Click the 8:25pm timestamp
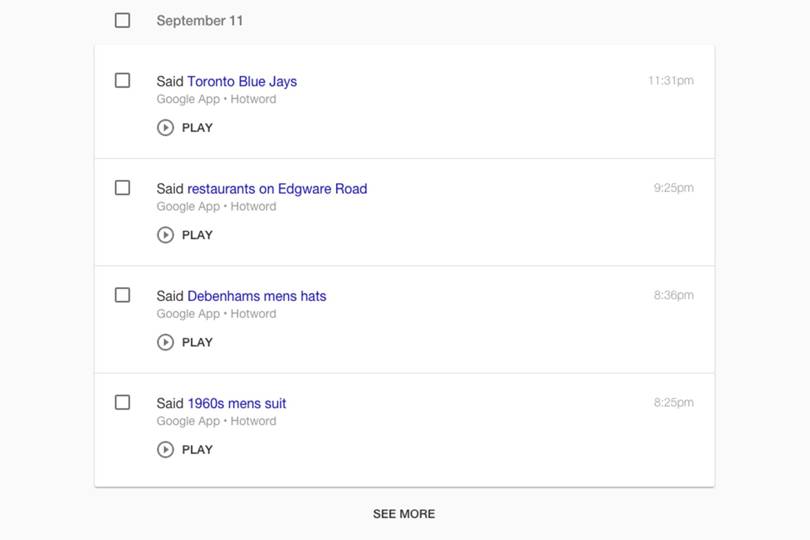 coord(673,403)
